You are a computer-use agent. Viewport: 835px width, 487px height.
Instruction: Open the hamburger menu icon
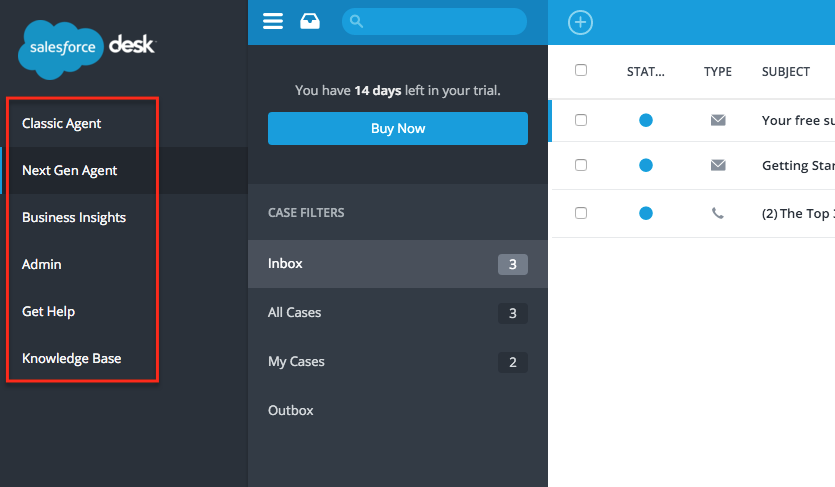point(273,21)
